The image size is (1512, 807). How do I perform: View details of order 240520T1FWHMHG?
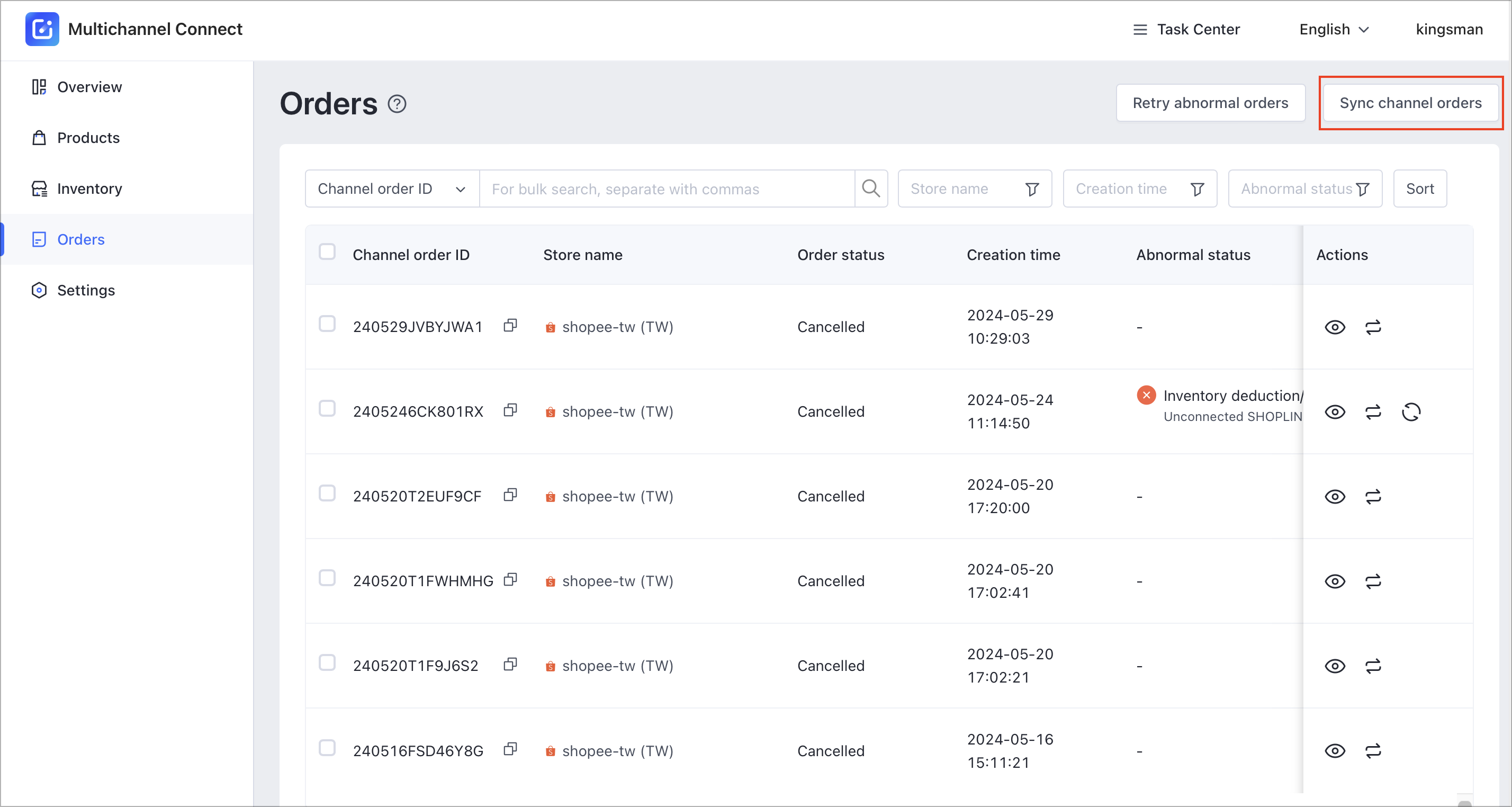(x=1335, y=581)
